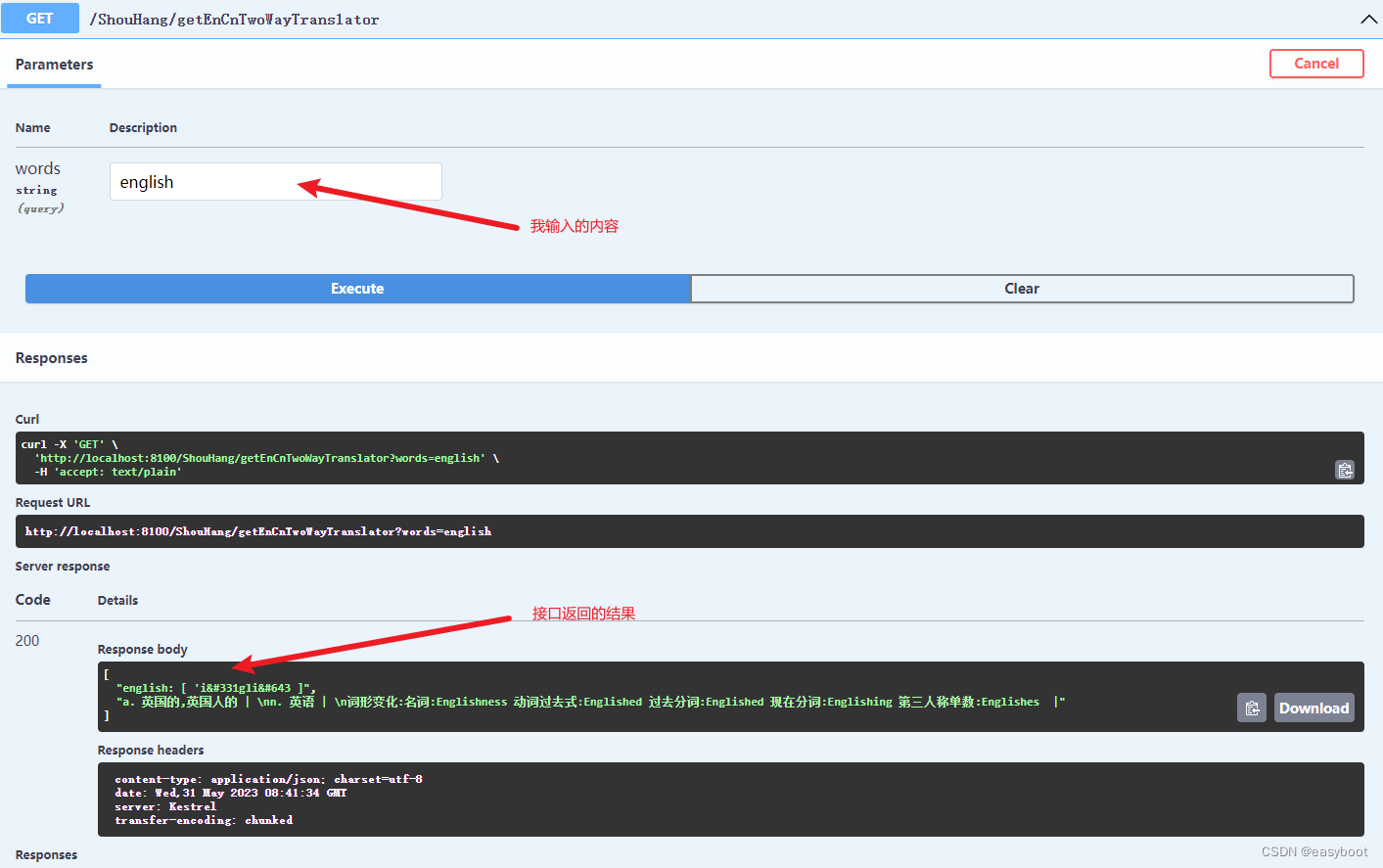The height and width of the screenshot is (868, 1383).
Task: Click the Description column header
Action: pos(143,128)
